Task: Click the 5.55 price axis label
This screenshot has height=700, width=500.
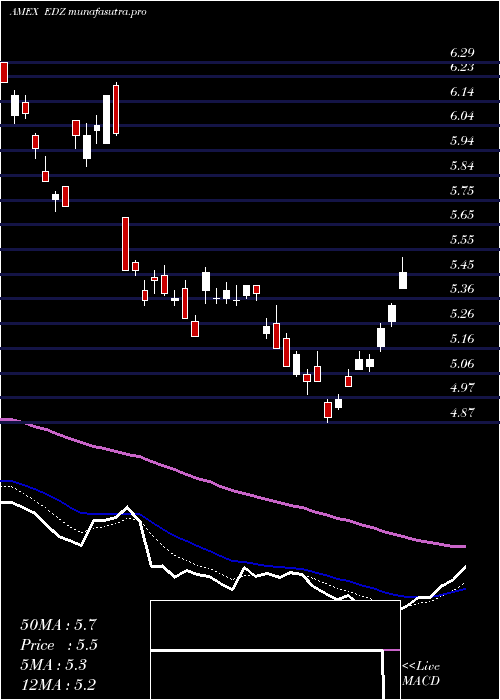Action: point(462,240)
